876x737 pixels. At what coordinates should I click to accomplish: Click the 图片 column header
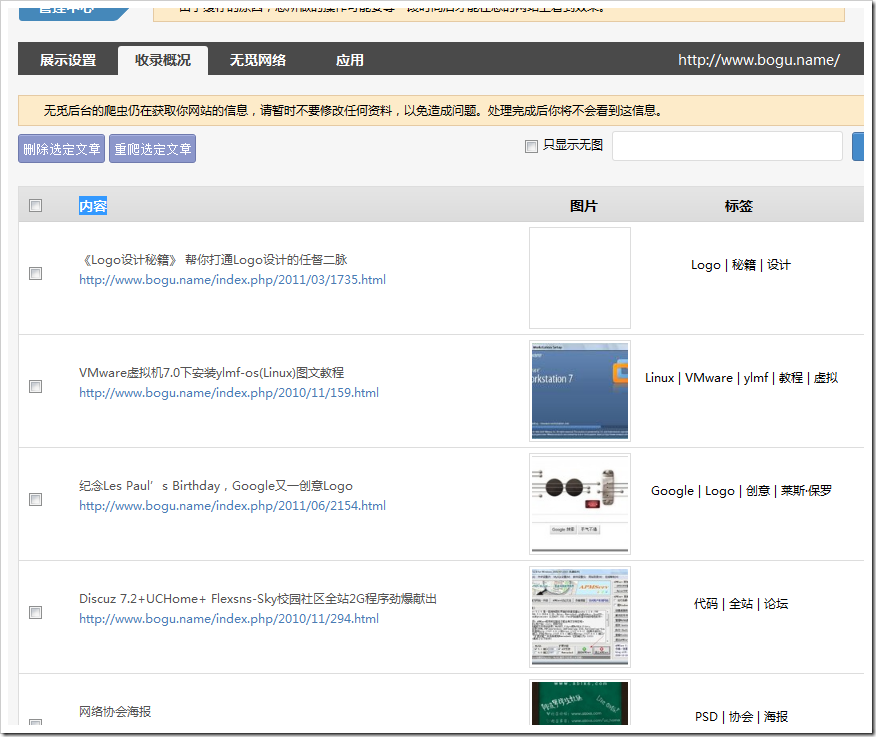pos(583,206)
